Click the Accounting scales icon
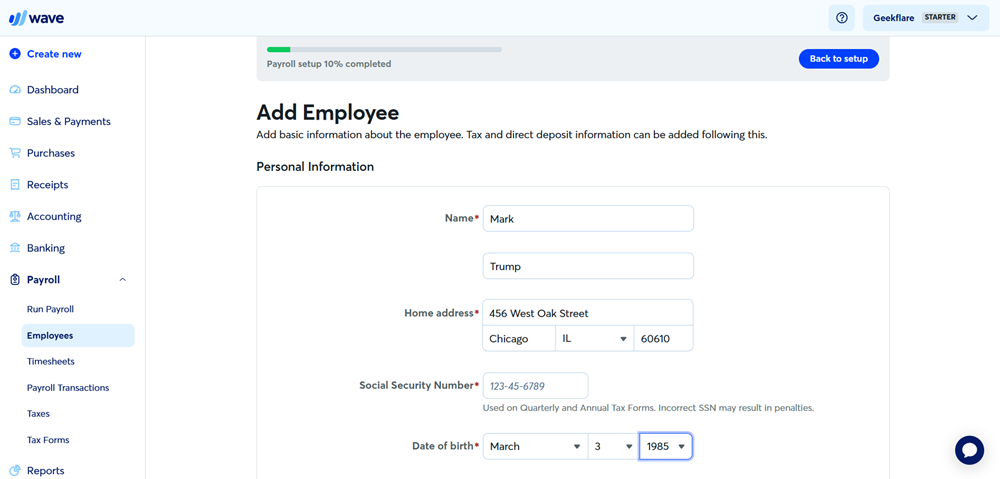 click(x=15, y=216)
